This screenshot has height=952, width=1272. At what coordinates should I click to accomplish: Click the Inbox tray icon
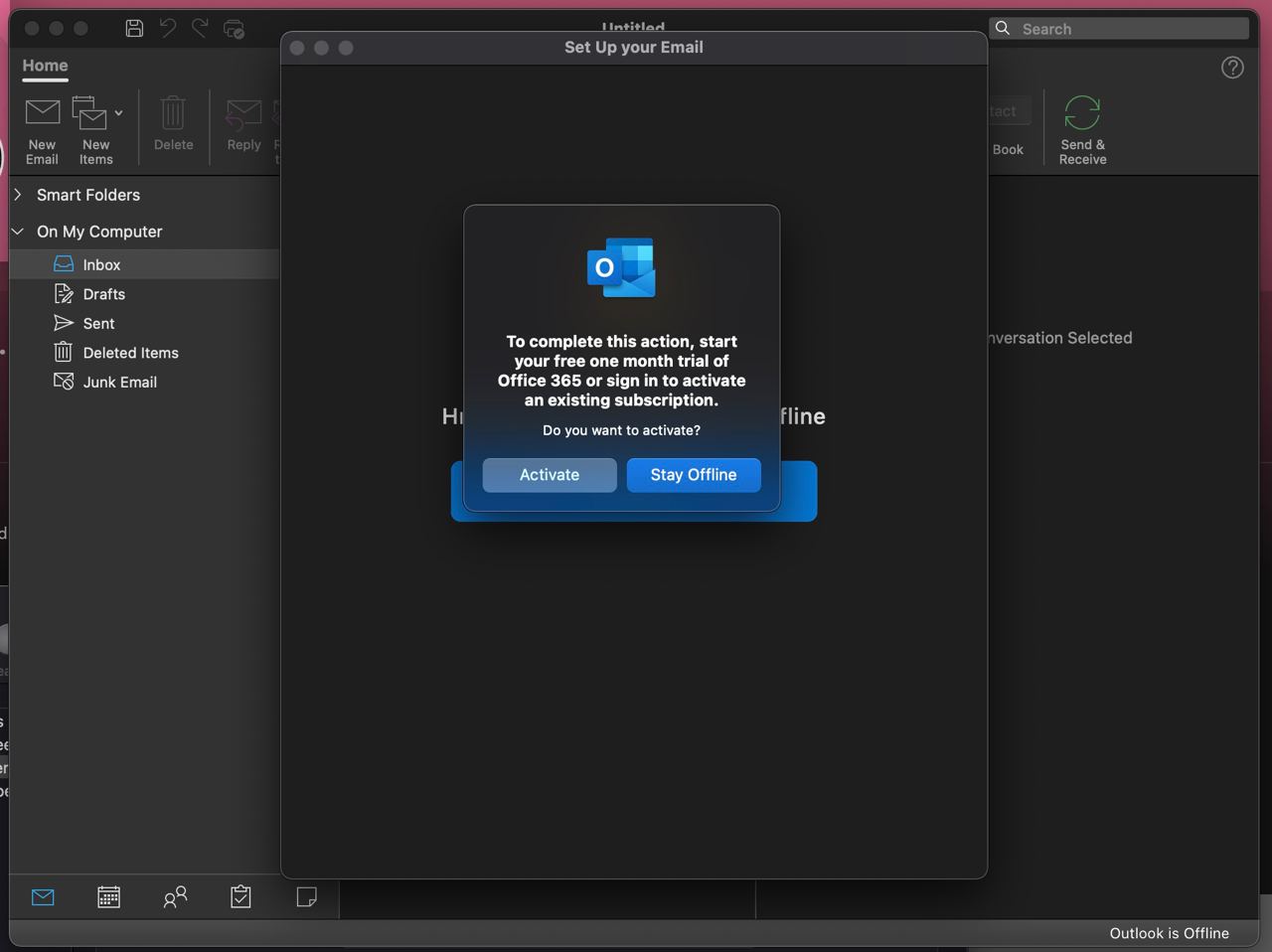coord(64,263)
